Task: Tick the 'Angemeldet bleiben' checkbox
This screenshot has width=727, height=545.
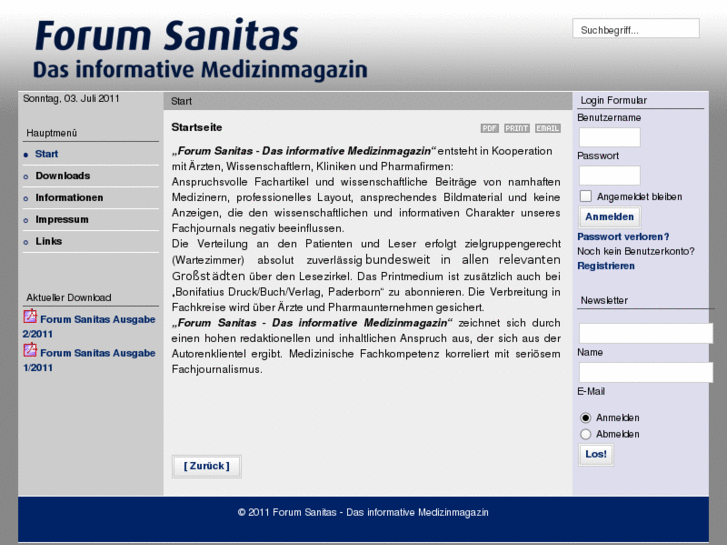Action: coord(586,196)
